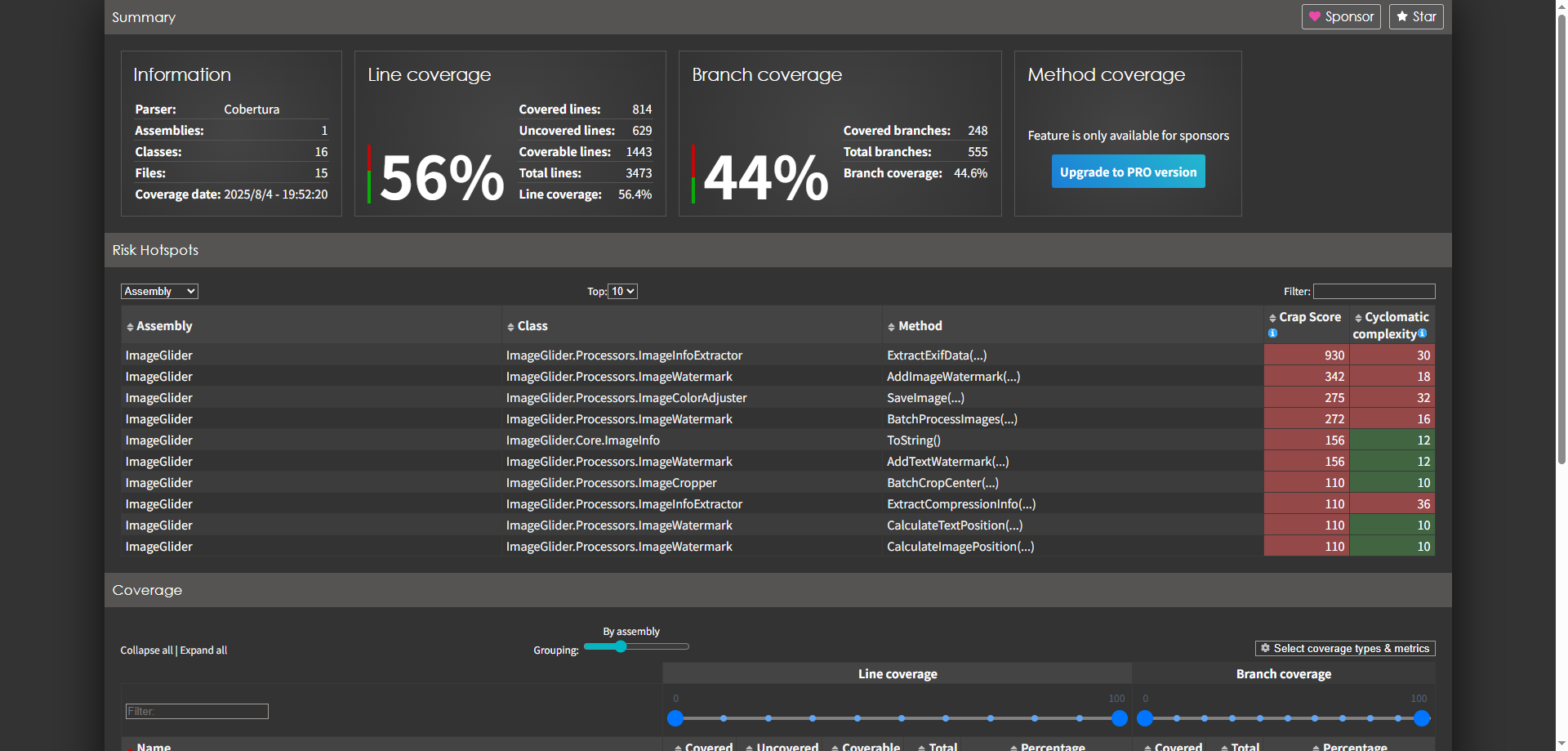The width and height of the screenshot is (1568, 751).
Task: Click the Sponsor heart button
Action: [x=1340, y=16]
